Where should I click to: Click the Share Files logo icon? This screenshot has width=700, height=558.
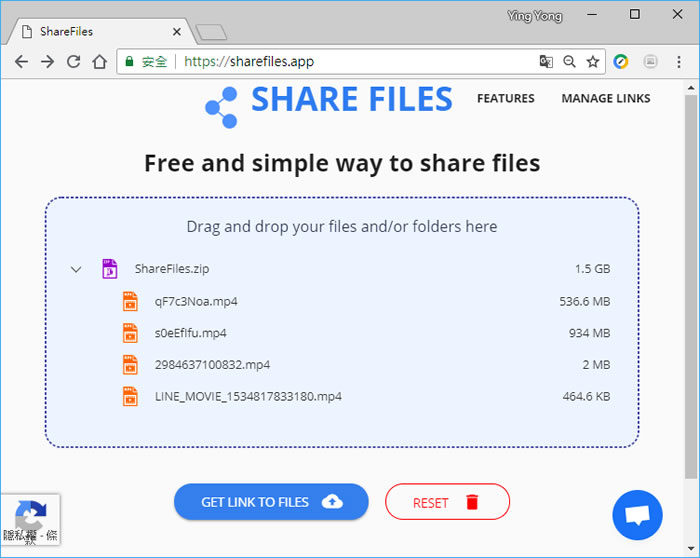(221, 108)
